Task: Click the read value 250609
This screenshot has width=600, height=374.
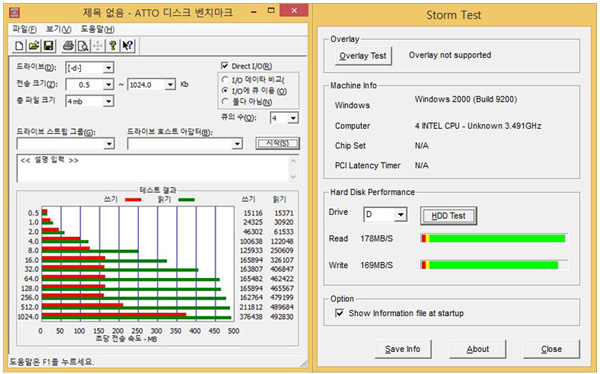Action: (282, 250)
